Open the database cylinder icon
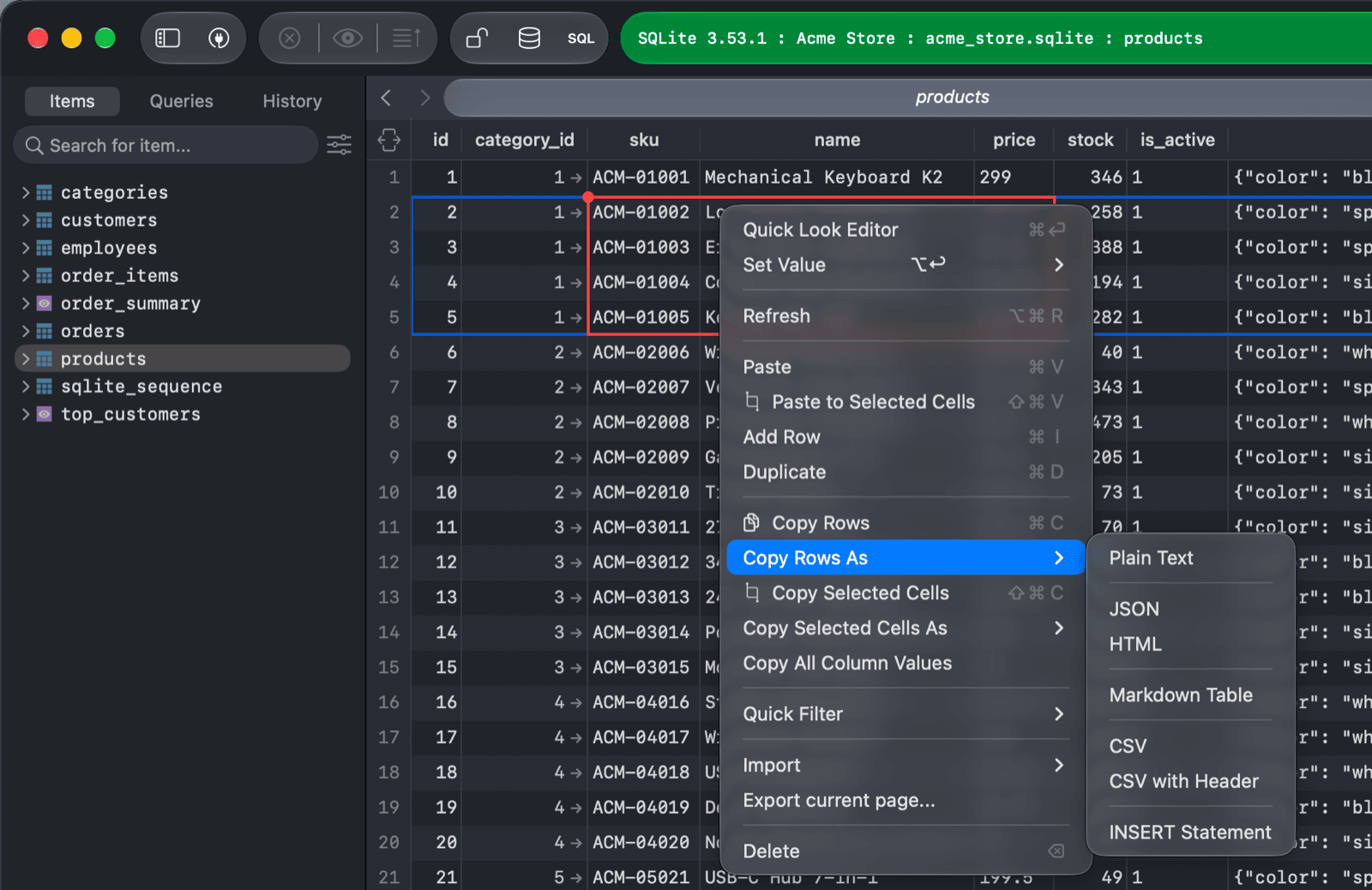The width and height of the screenshot is (1372, 890). point(529,38)
